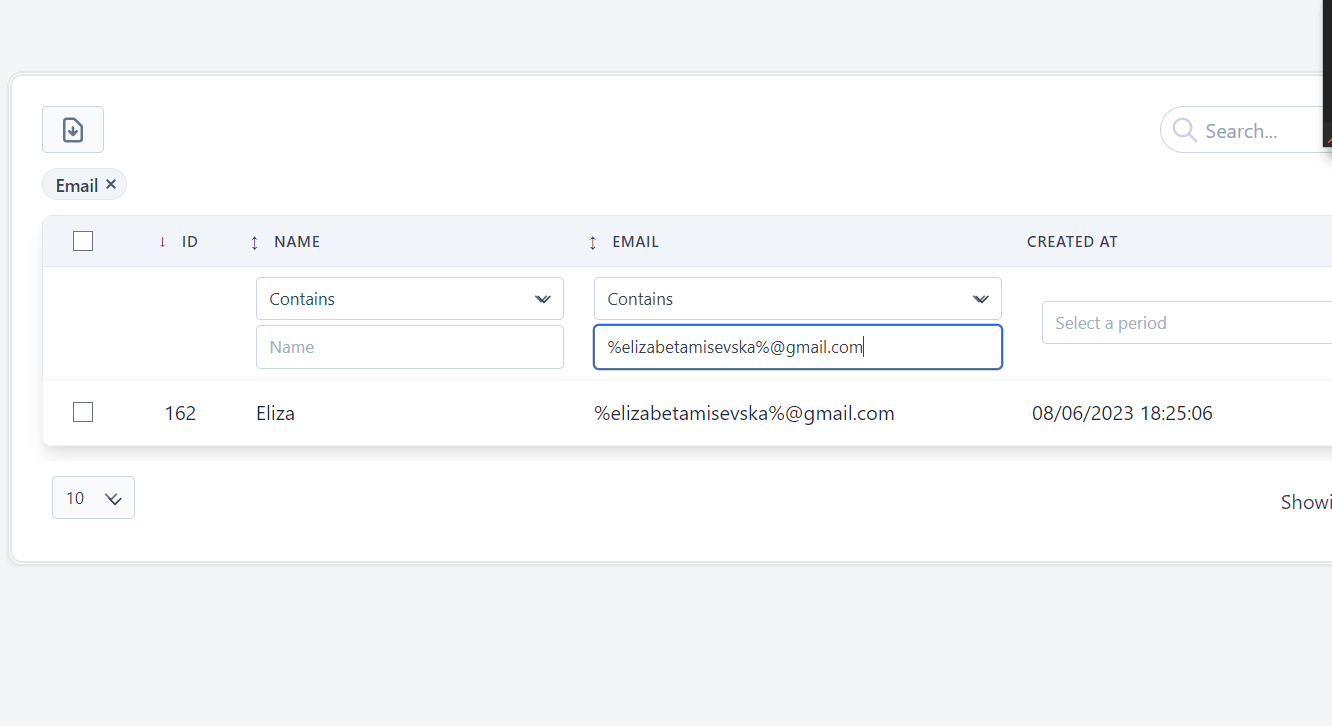Click inside the Search... text box
Screen dimensions: 1332x726
tap(1260, 131)
